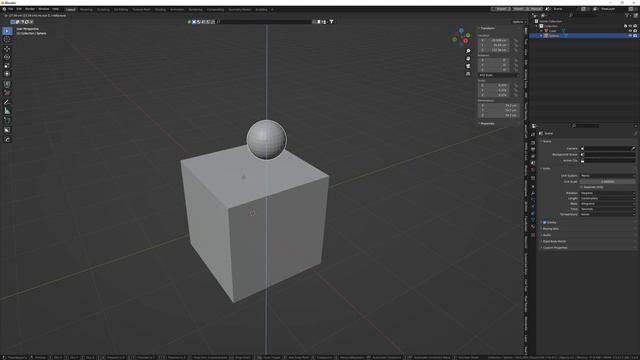Open Material properties tab
The image size is (640, 360).
533,227
